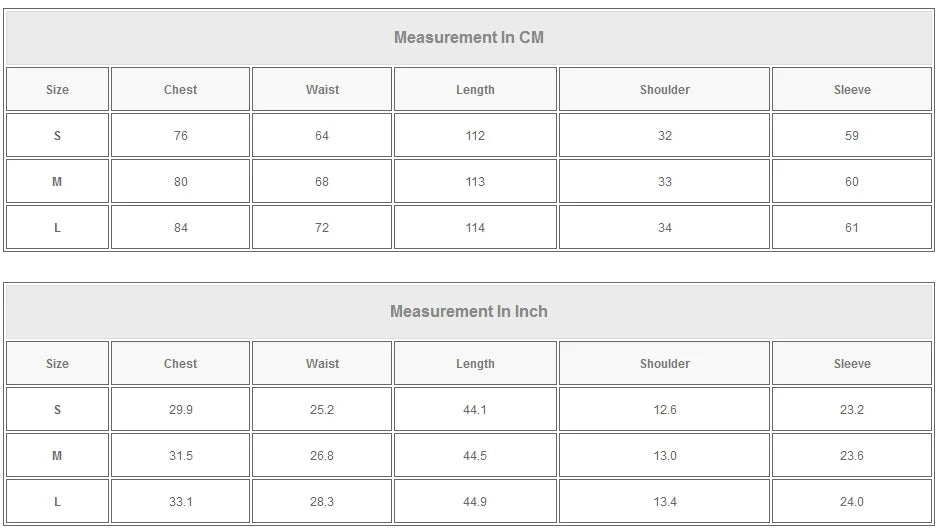The width and height of the screenshot is (939, 532).
Task: Click the length value 44.9 cell
Action: [x=475, y=502]
